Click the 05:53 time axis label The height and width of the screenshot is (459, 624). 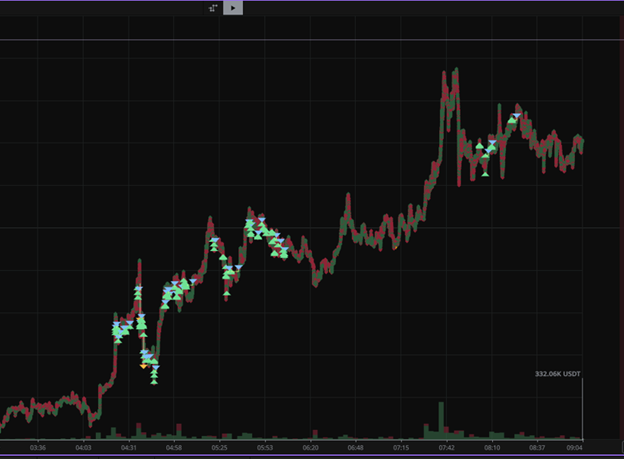click(x=265, y=448)
